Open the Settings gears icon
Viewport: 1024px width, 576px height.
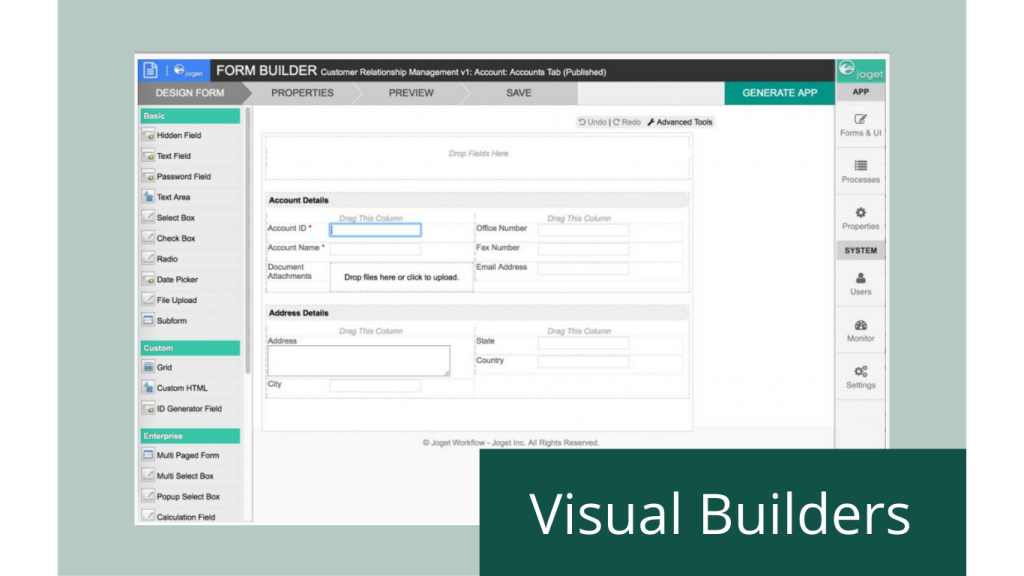(860, 372)
